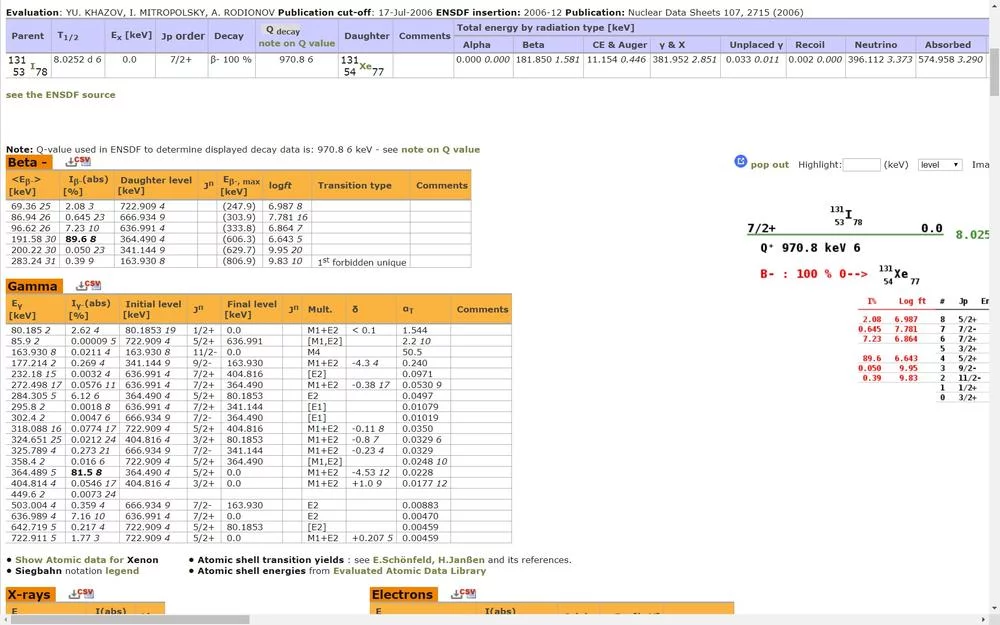Download the Gamma table CSV icon
The width and height of the screenshot is (1000, 625).
88,285
